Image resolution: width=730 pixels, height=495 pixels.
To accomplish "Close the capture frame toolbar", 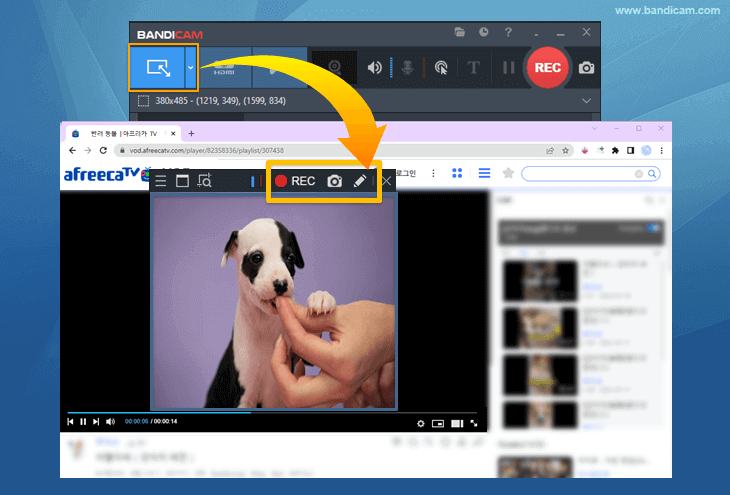I will [x=386, y=181].
